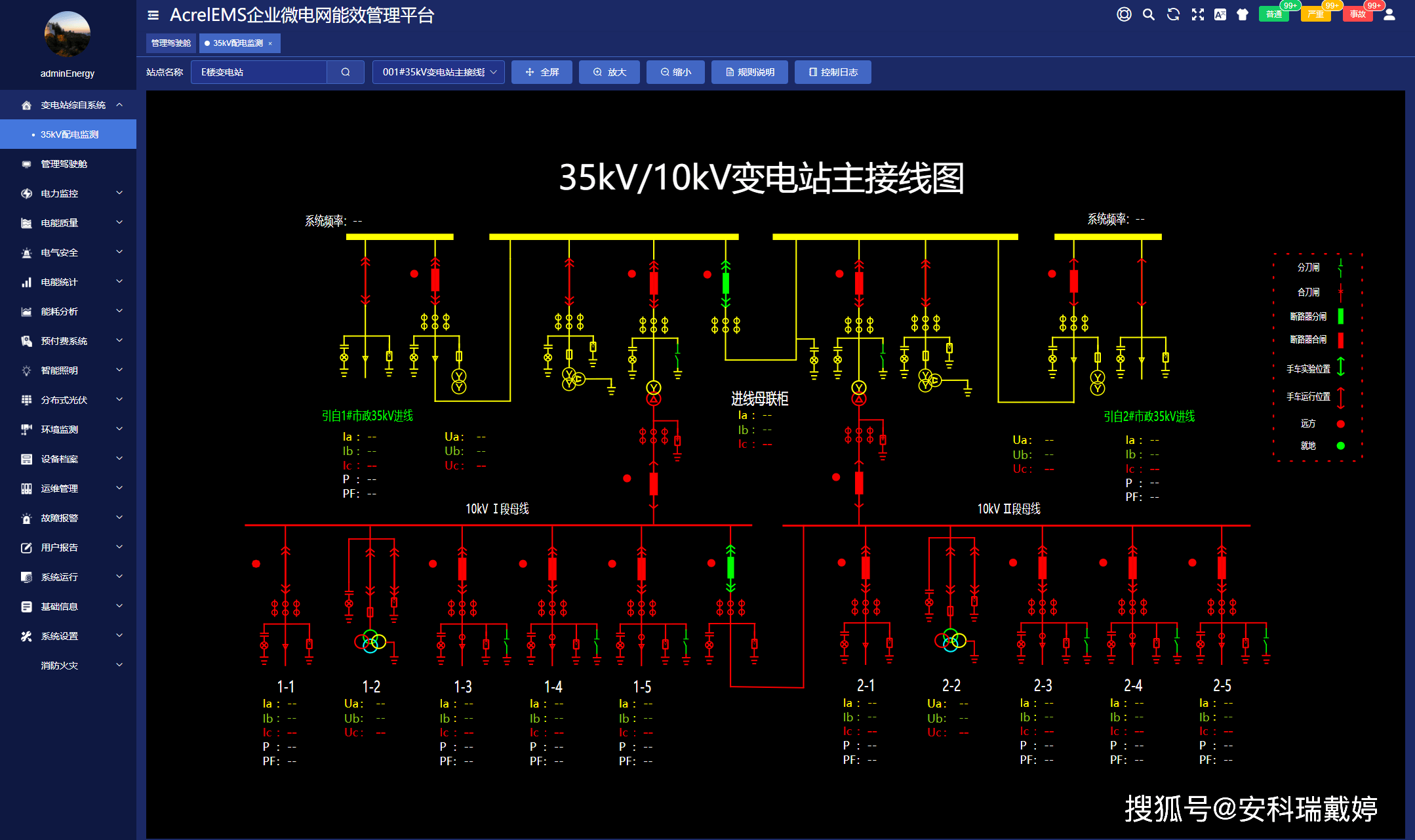Screen dimensions: 1415x840
Task: Click the 1-5 feeder circuit breaker
Action: pyautogui.click(x=641, y=569)
